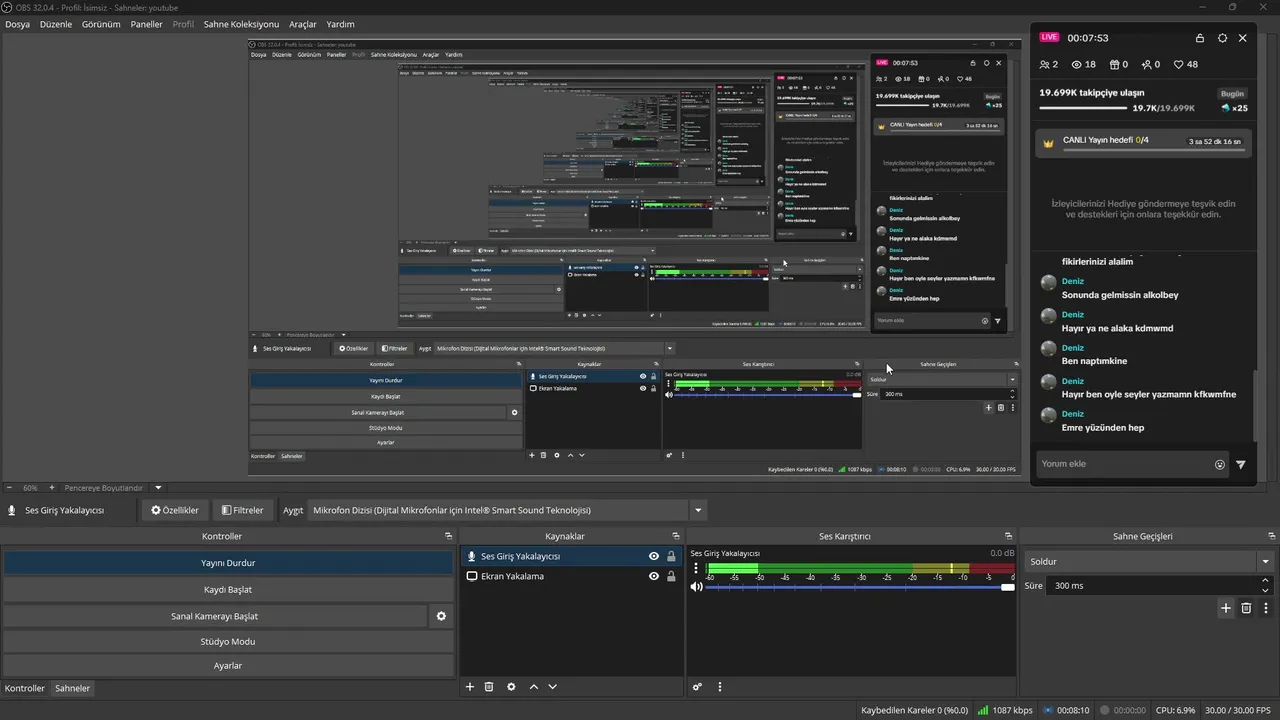Screen dimensions: 1280x720
Task: Toggle Stüdyo Modu
Action: [x=228, y=641]
